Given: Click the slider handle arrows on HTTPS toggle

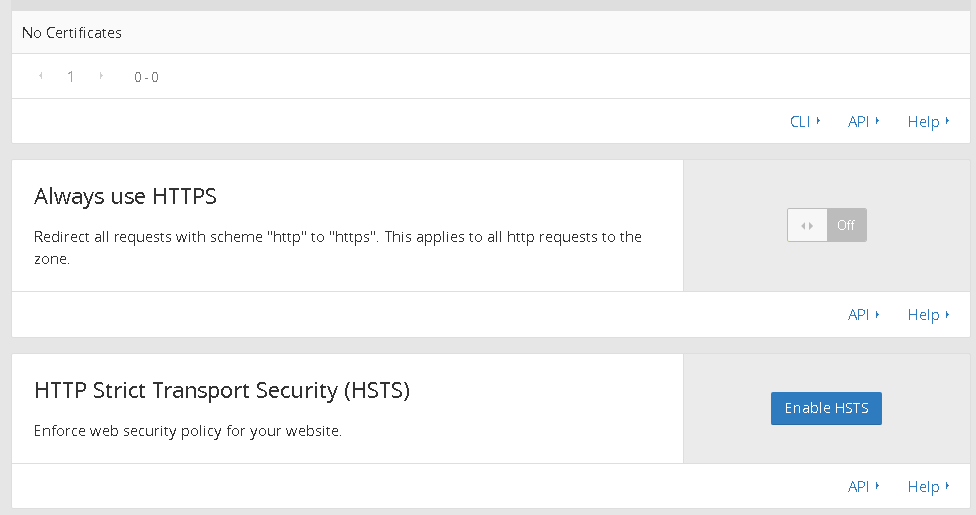Looking at the screenshot, I should (807, 225).
